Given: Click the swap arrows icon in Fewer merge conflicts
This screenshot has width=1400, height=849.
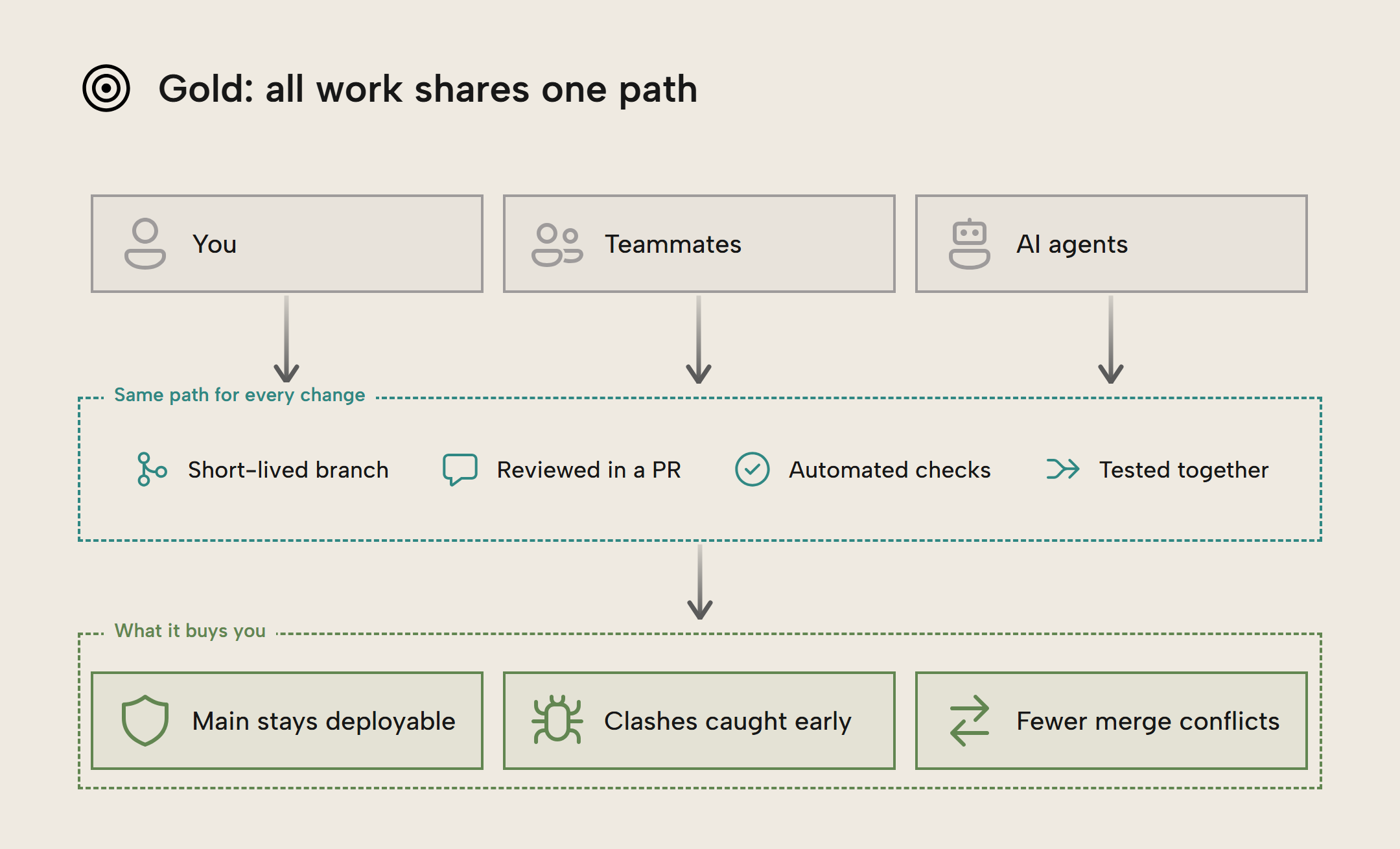Looking at the screenshot, I should [970, 721].
